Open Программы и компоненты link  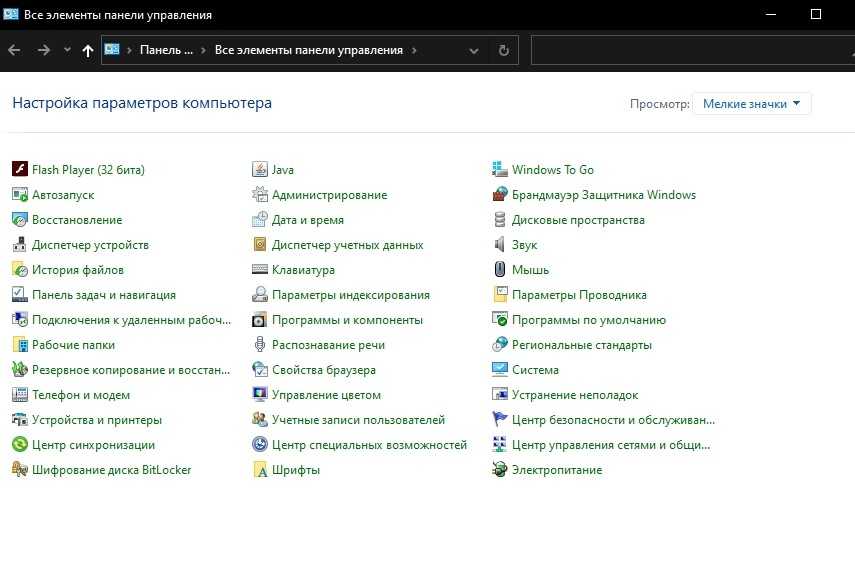347,320
